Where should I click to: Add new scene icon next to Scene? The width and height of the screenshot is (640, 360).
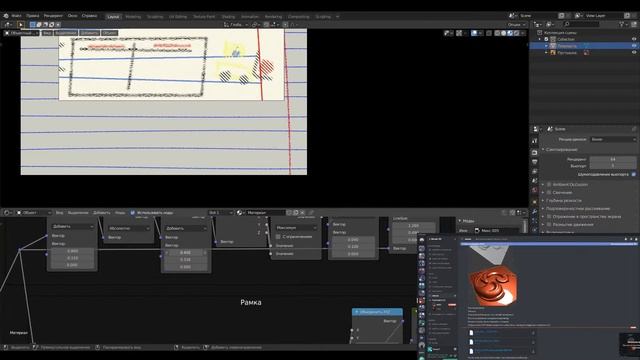pyautogui.click(x=562, y=16)
